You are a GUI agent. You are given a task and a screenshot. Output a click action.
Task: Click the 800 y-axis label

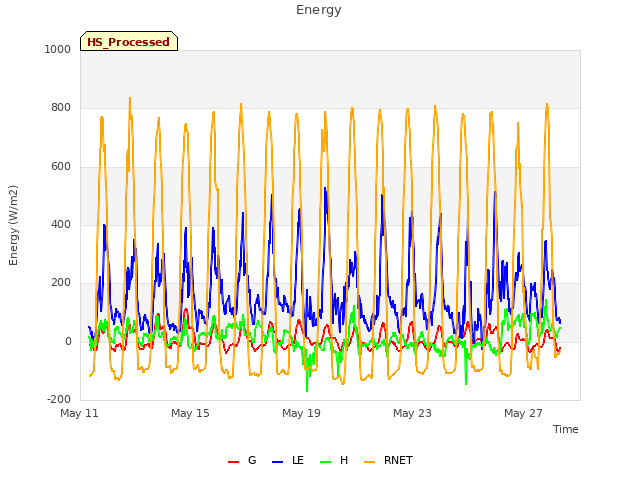(61, 108)
